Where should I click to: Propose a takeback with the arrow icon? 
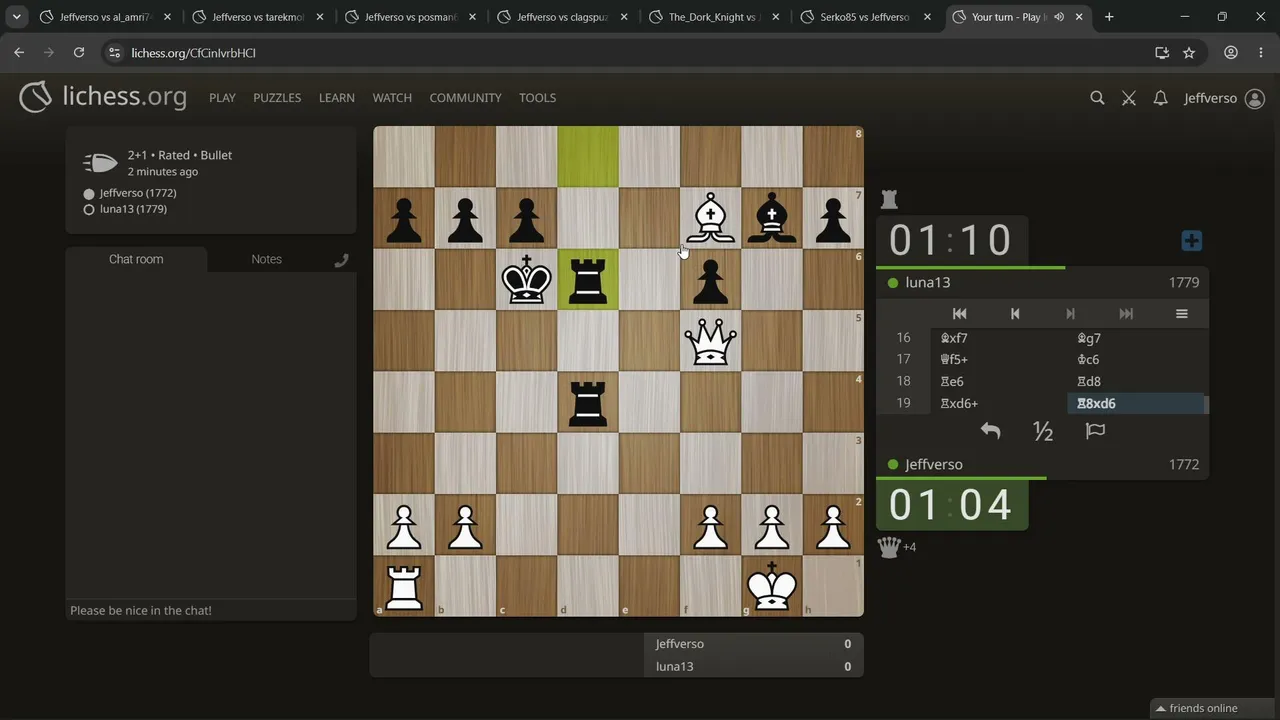click(x=990, y=431)
